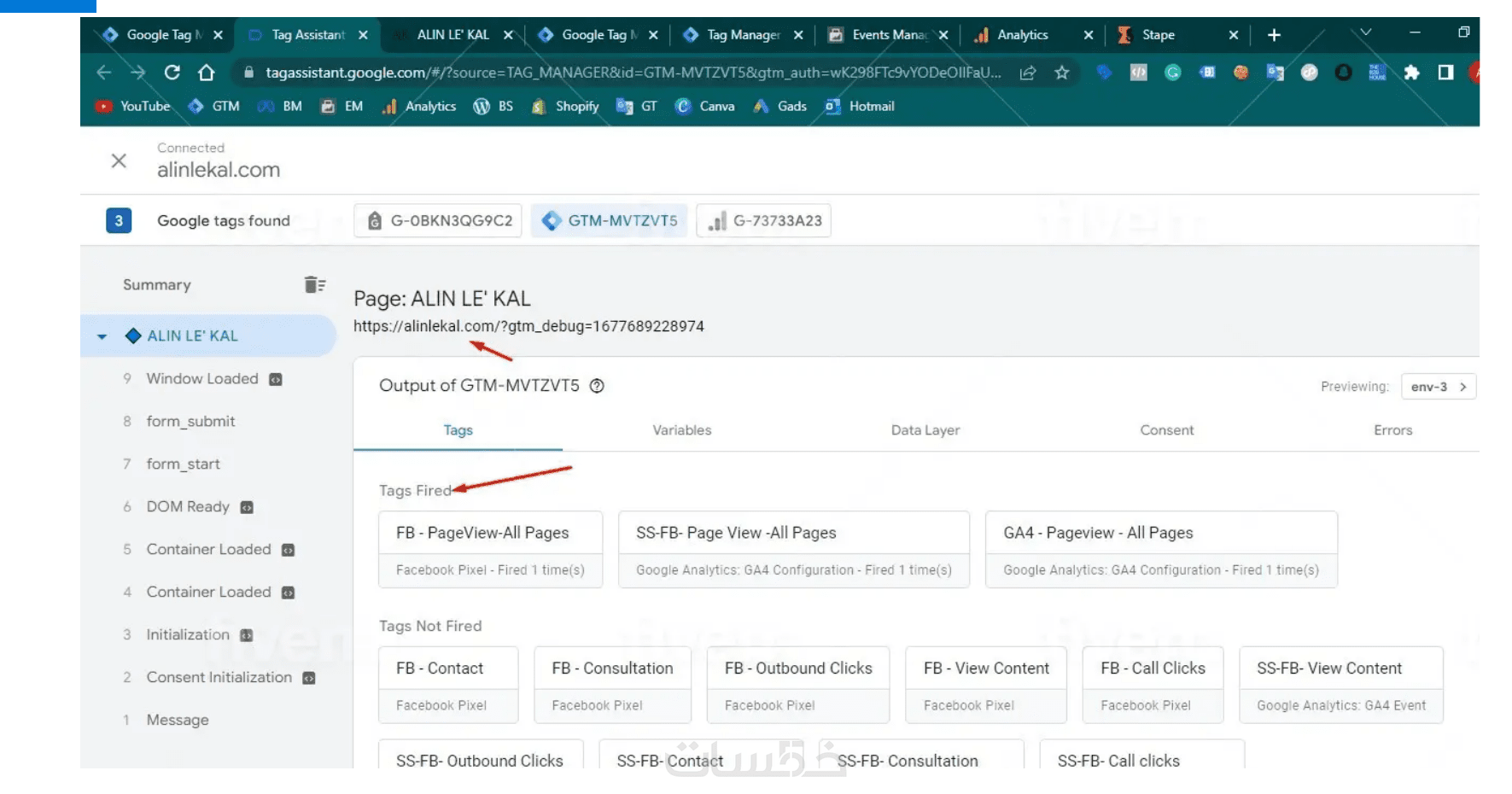Viewport: 1512px width, 794px height.
Task: Open the GA4 - Pageview - All Pages tag
Action: (1162, 550)
